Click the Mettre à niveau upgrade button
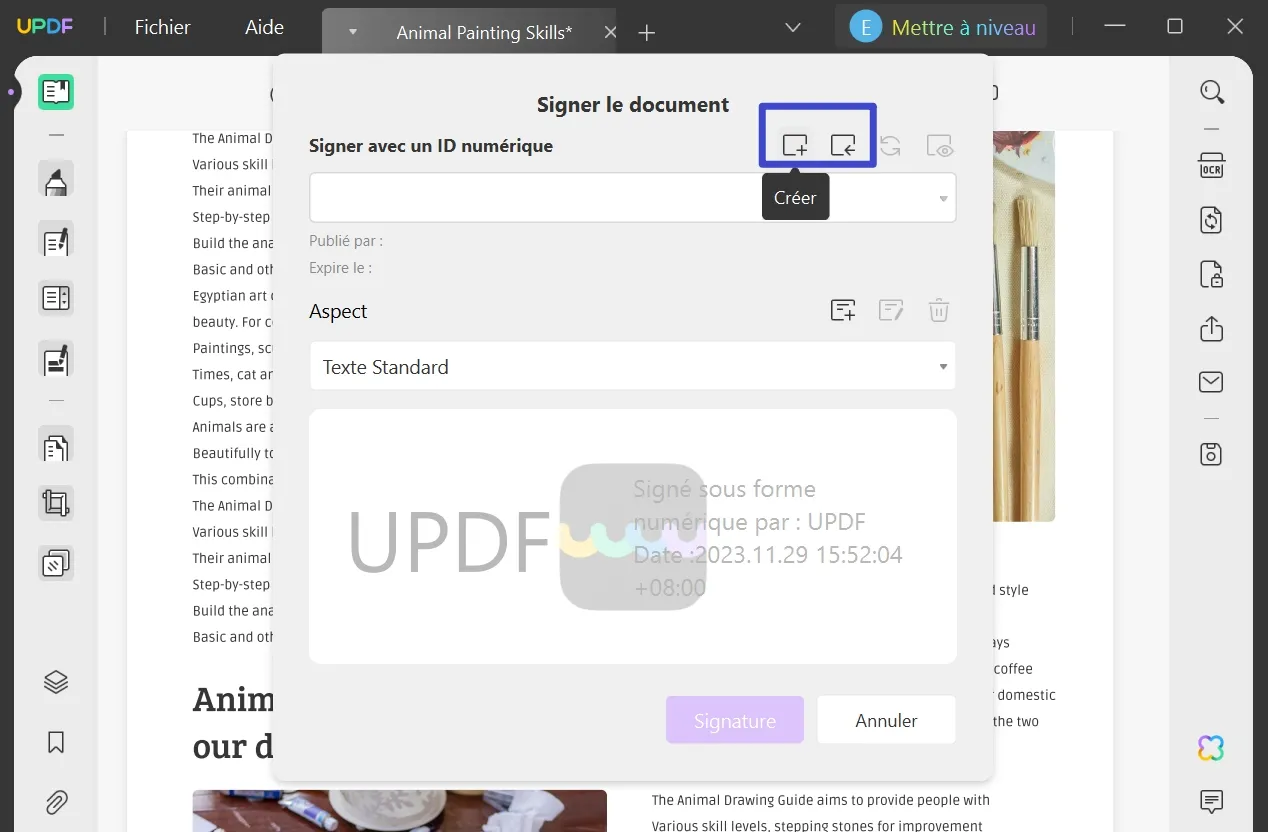The image size is (1268, 832). click(941, 27)
